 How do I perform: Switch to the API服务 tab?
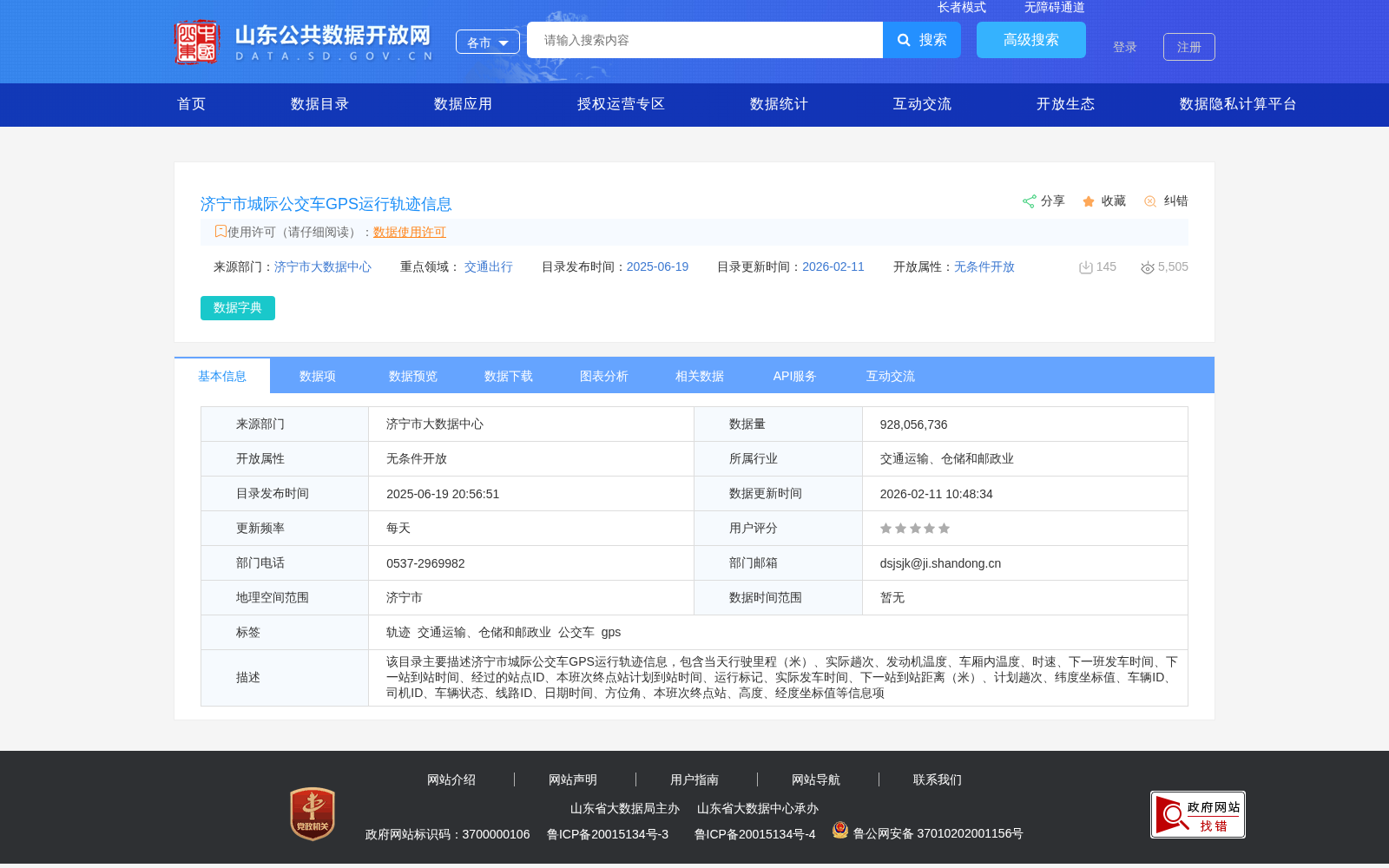click(795, 376)
